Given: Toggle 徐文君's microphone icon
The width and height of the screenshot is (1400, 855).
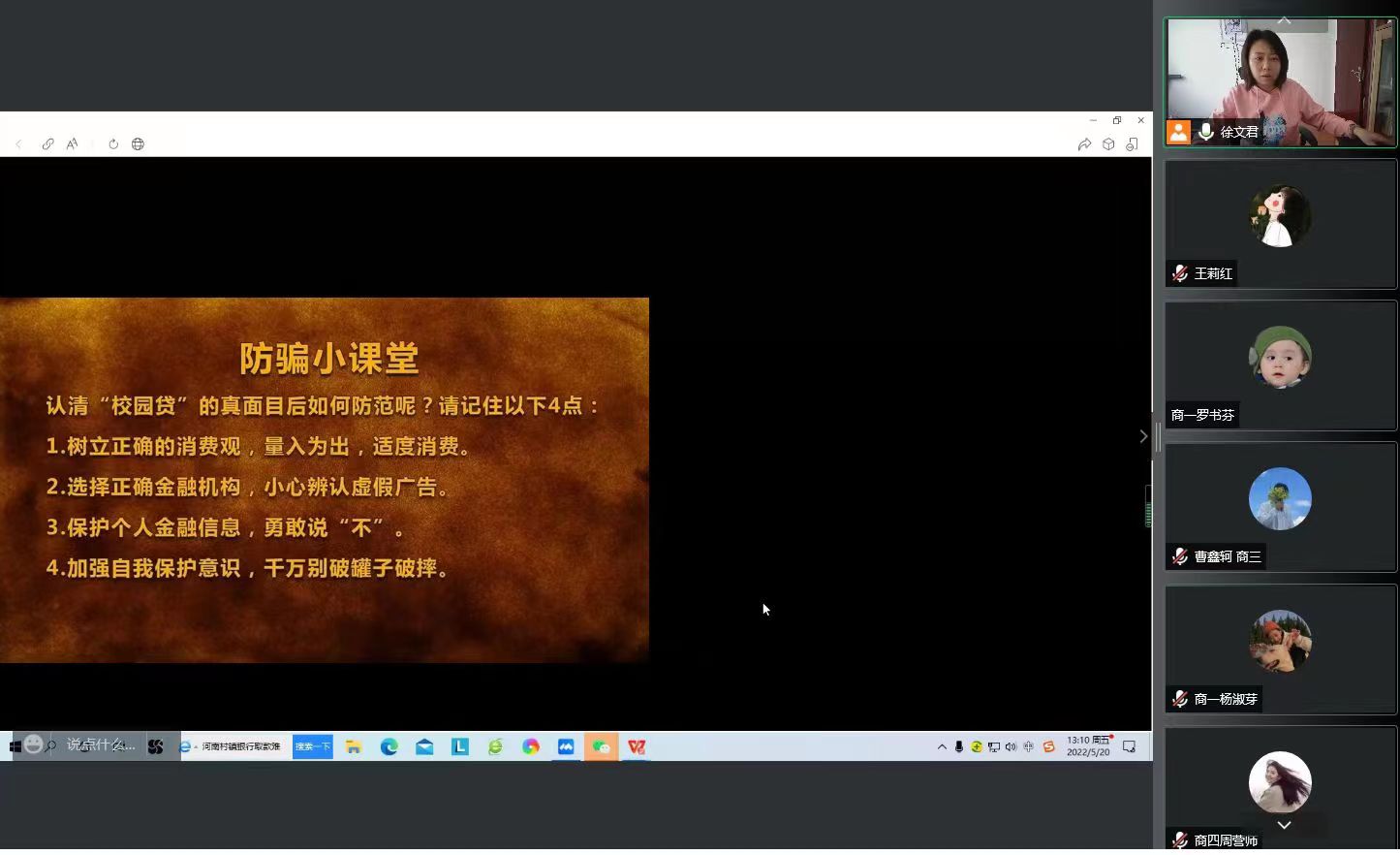Looking at the screenshot, I should point(1206,132).
